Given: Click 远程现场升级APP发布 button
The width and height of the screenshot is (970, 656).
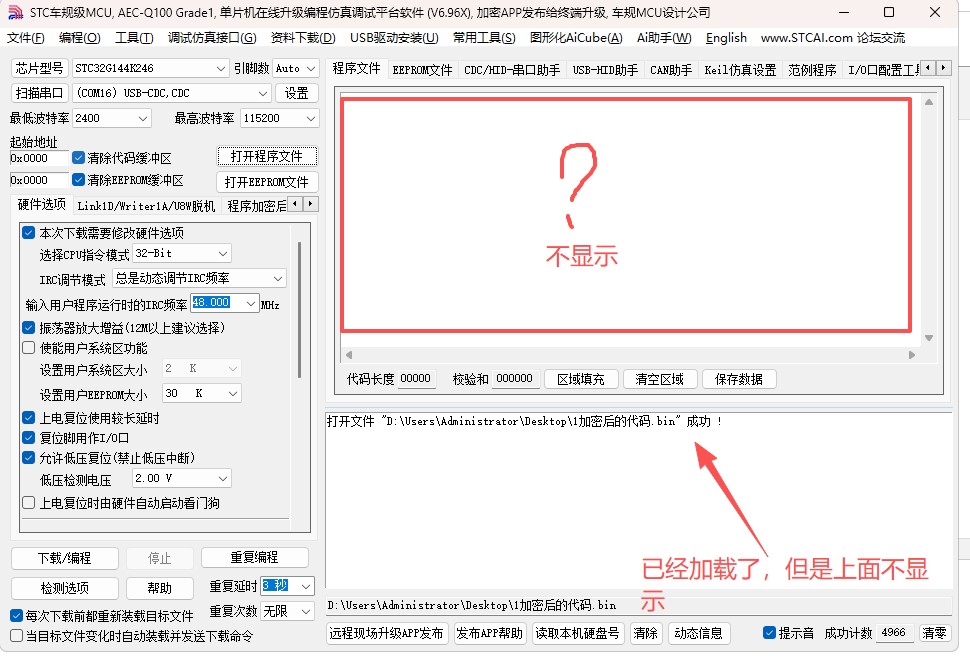Looking at the screenshot, I should (x=387, y=633).
